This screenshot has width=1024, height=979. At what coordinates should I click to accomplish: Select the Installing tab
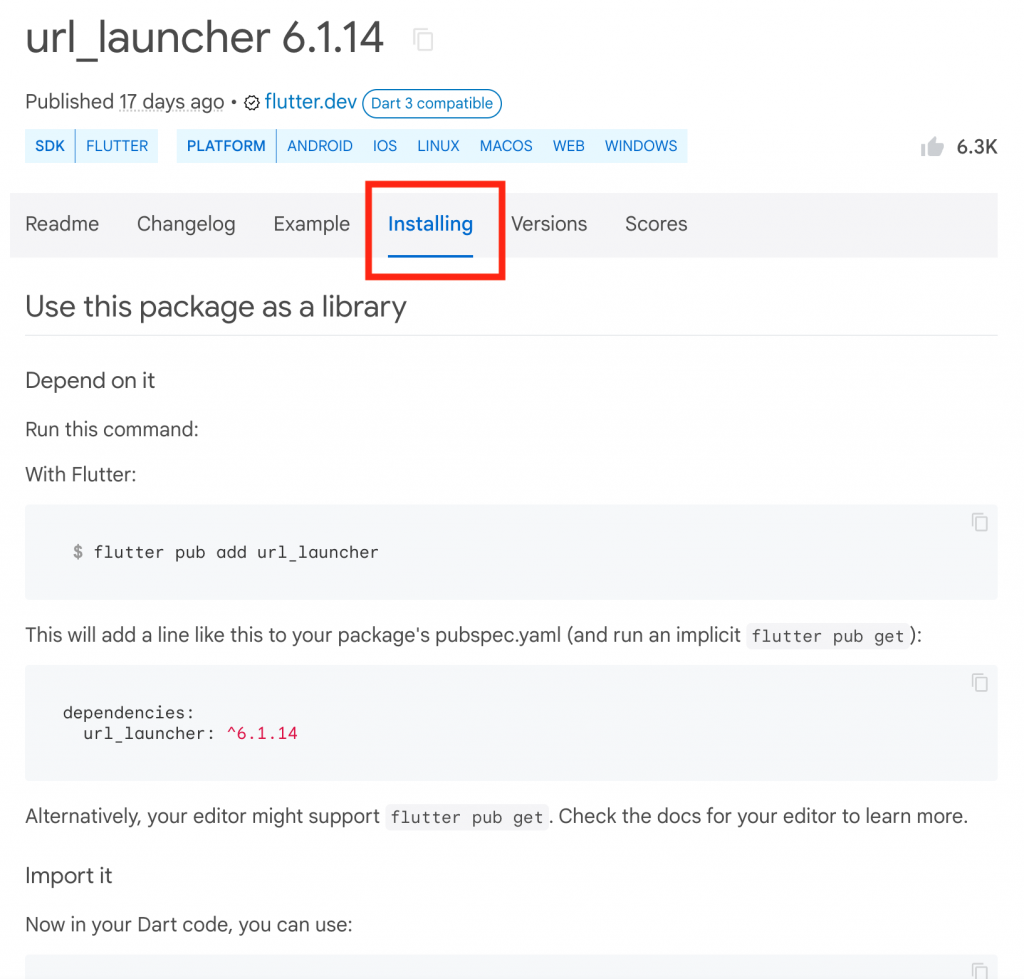(x=430, y=224)
